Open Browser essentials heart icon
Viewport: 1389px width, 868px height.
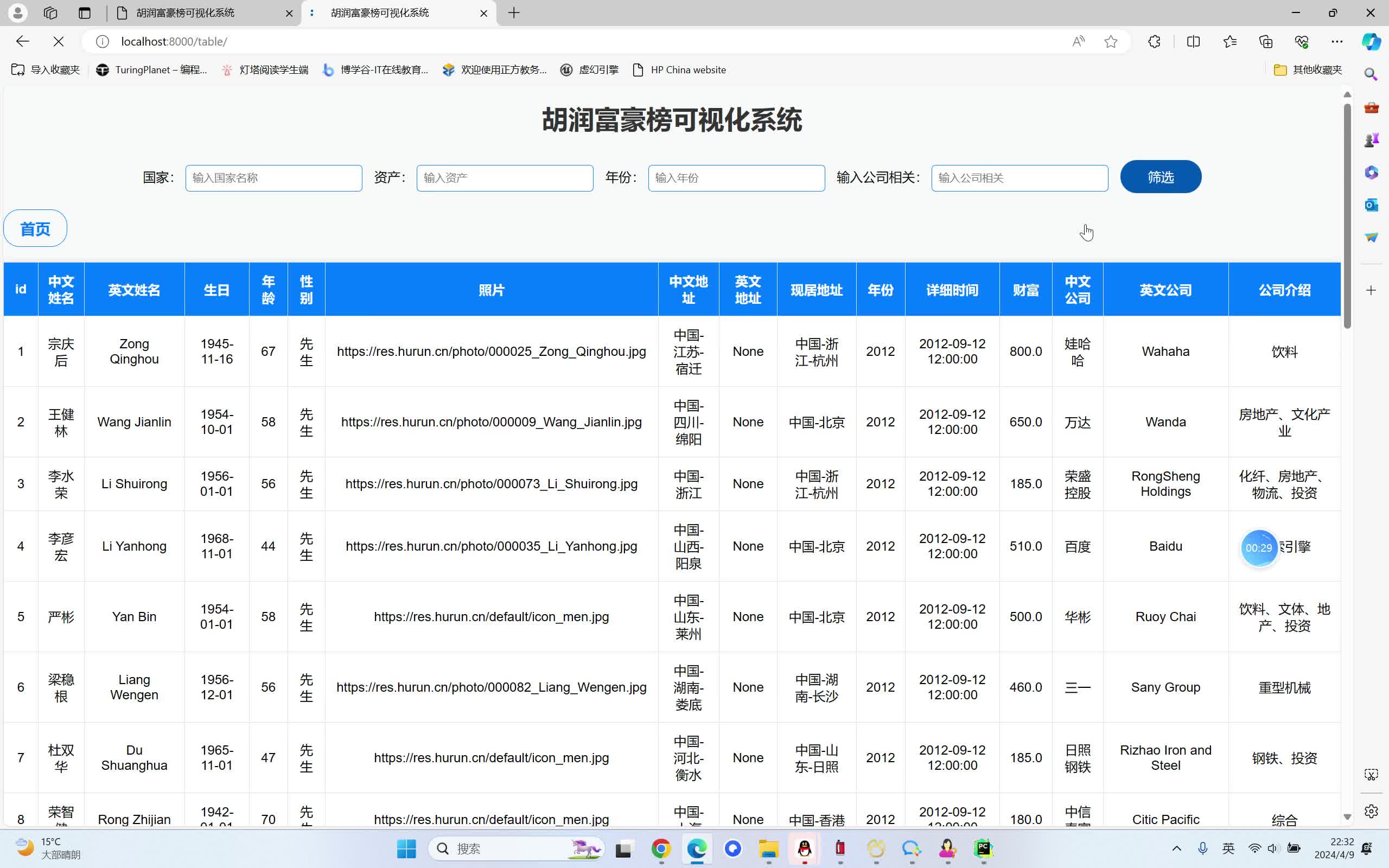pyautogui.click(x=1302, y=41)
